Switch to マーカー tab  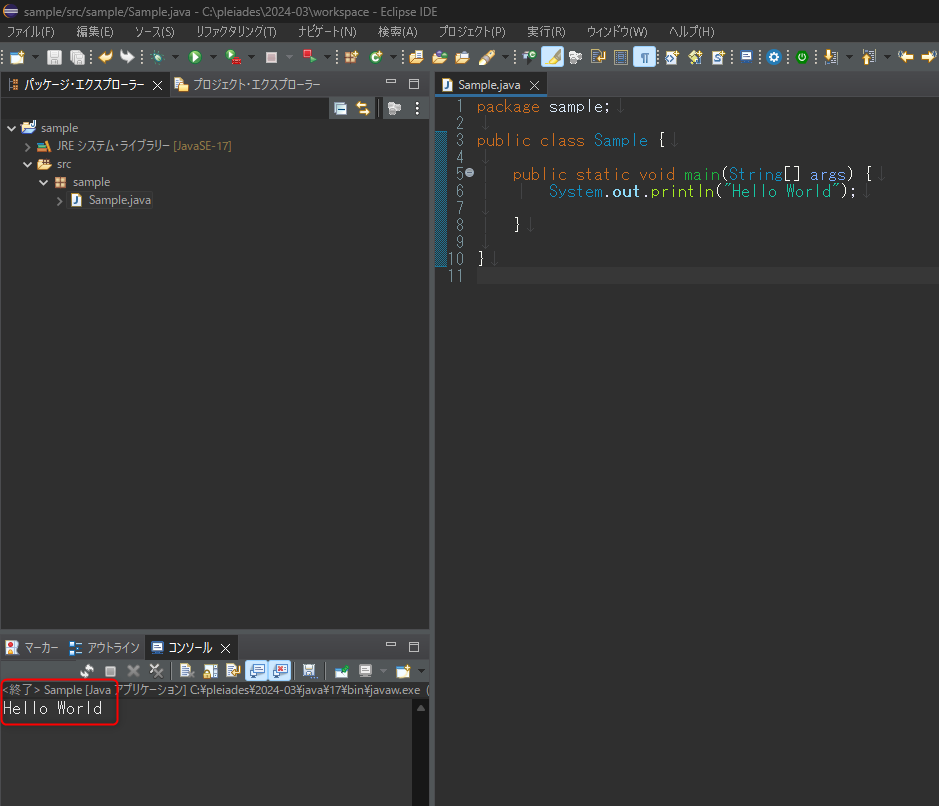32,648
